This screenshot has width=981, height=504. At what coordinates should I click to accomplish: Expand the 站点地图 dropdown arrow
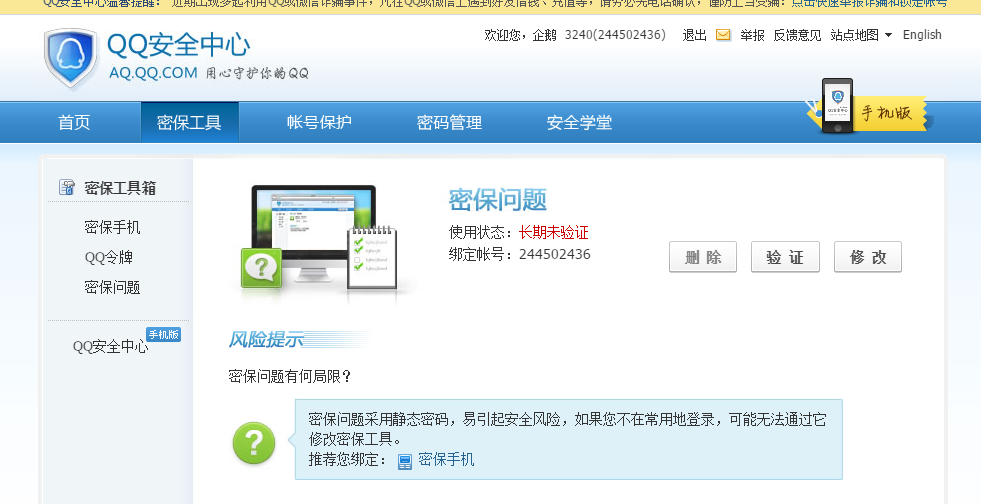[888, 35]
